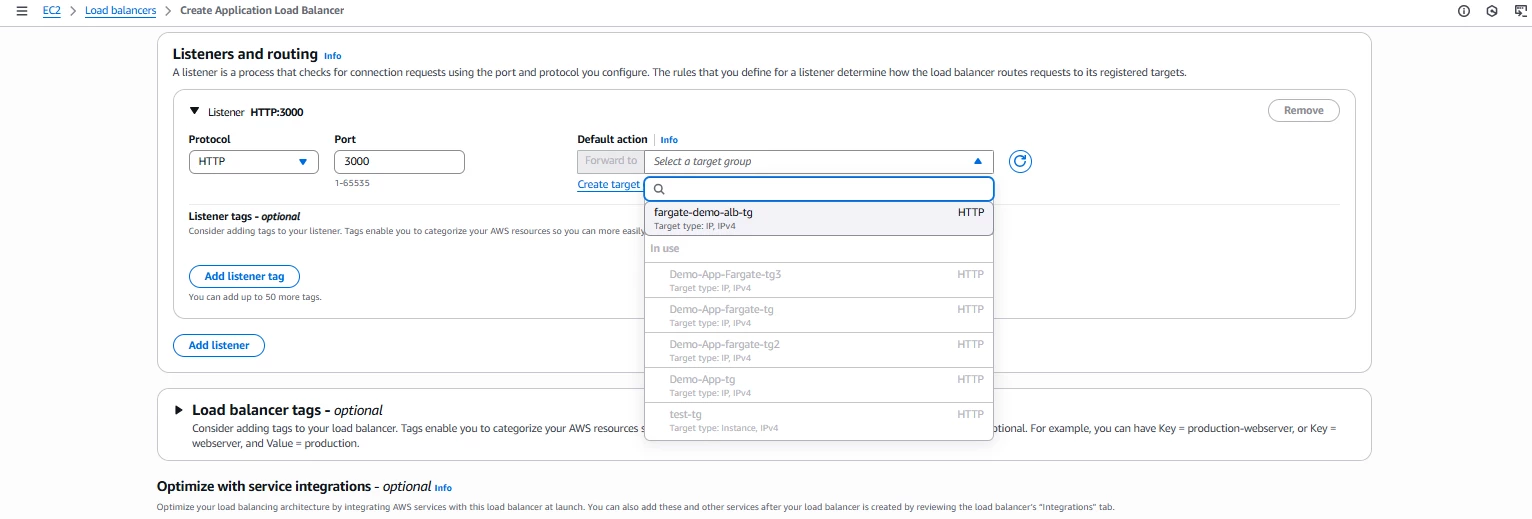
Task: Open the CloudShell icon in top right
Action: 1521,11
